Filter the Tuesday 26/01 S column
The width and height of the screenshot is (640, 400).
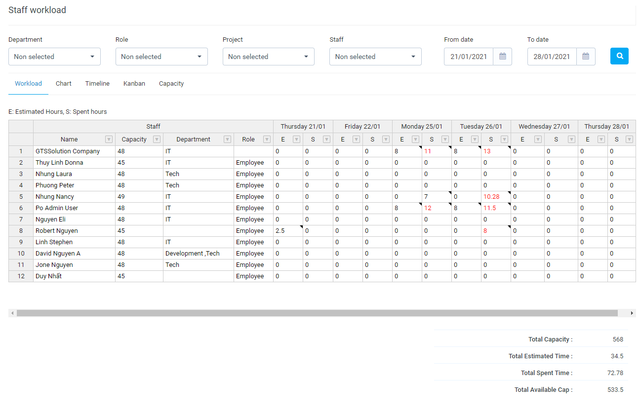pos(504,140)
